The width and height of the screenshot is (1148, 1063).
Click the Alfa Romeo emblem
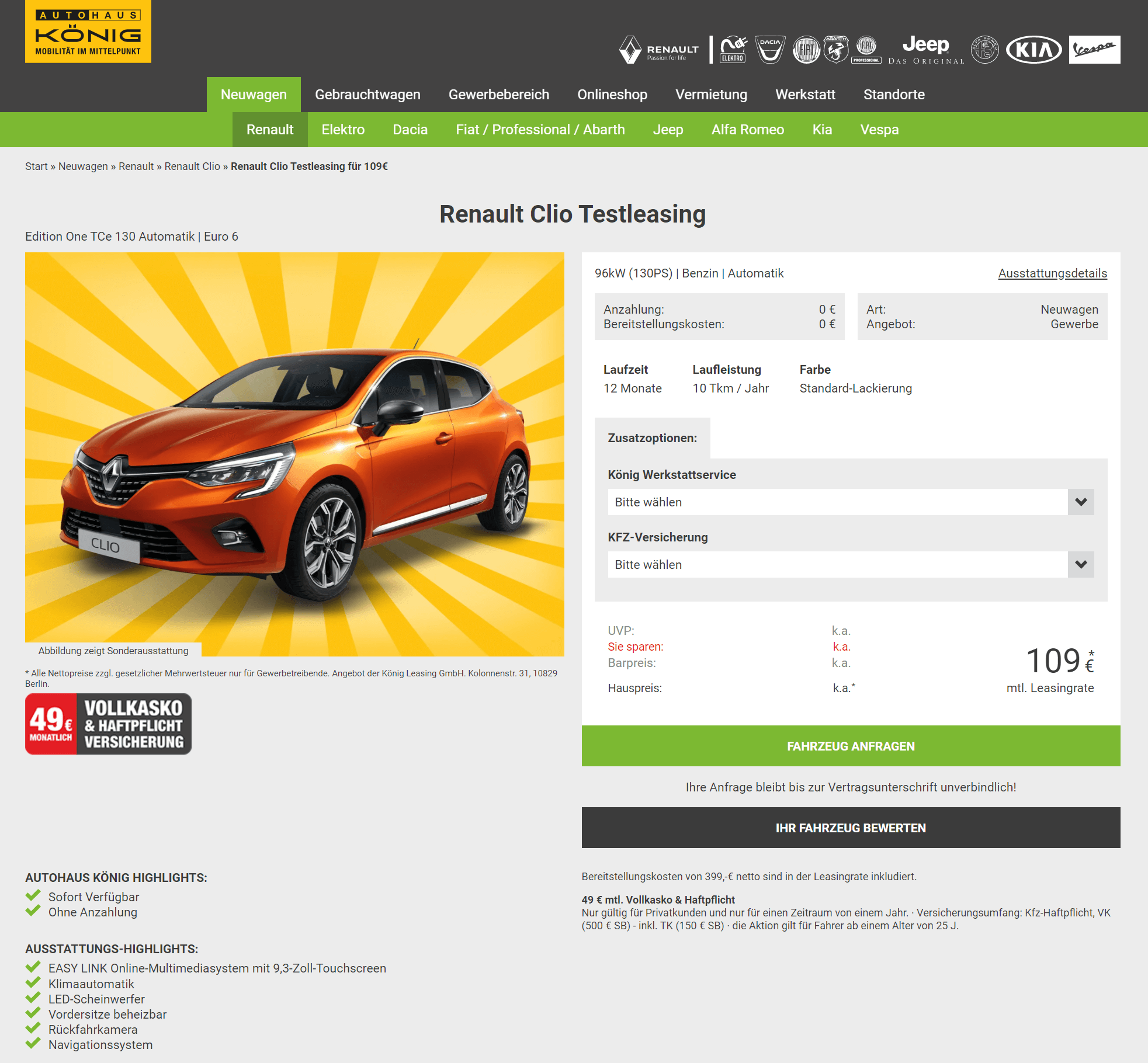pyautogui.click(x=985, y=50)
